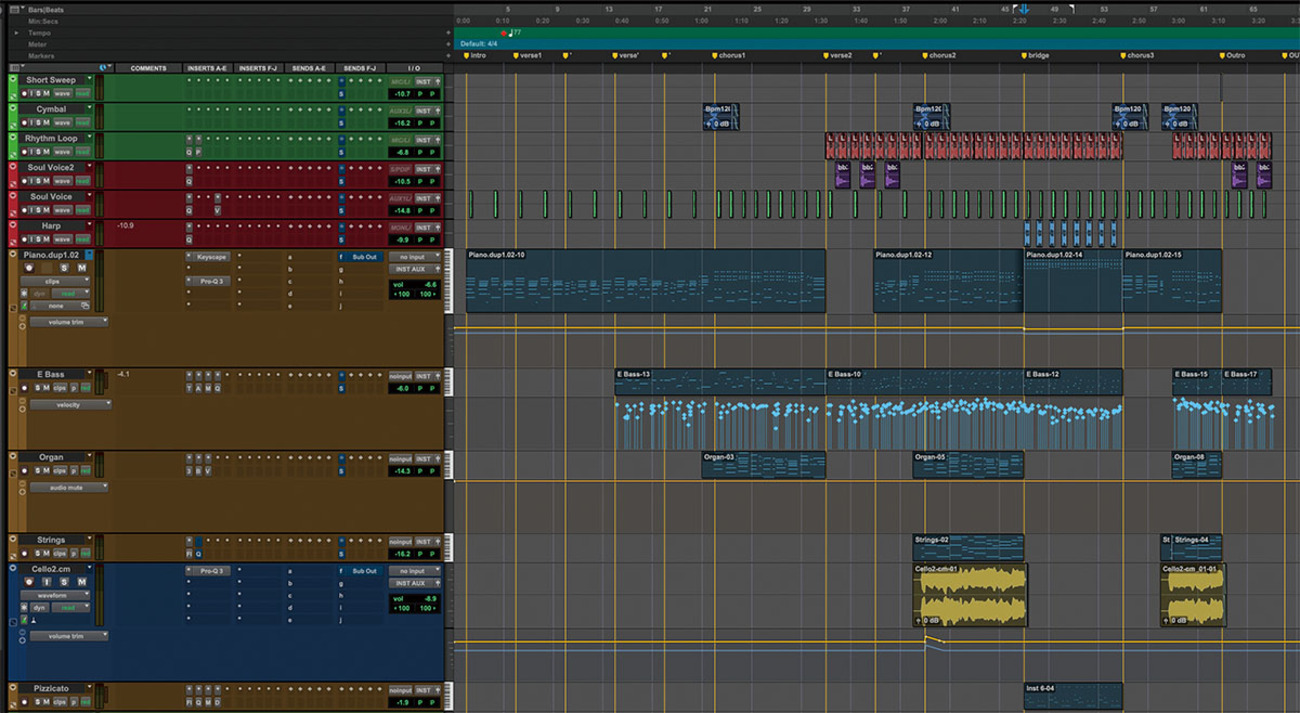The image size is (1300, 713).
Task: Click the SENDS F-J column header
Action: coord(361,68)
